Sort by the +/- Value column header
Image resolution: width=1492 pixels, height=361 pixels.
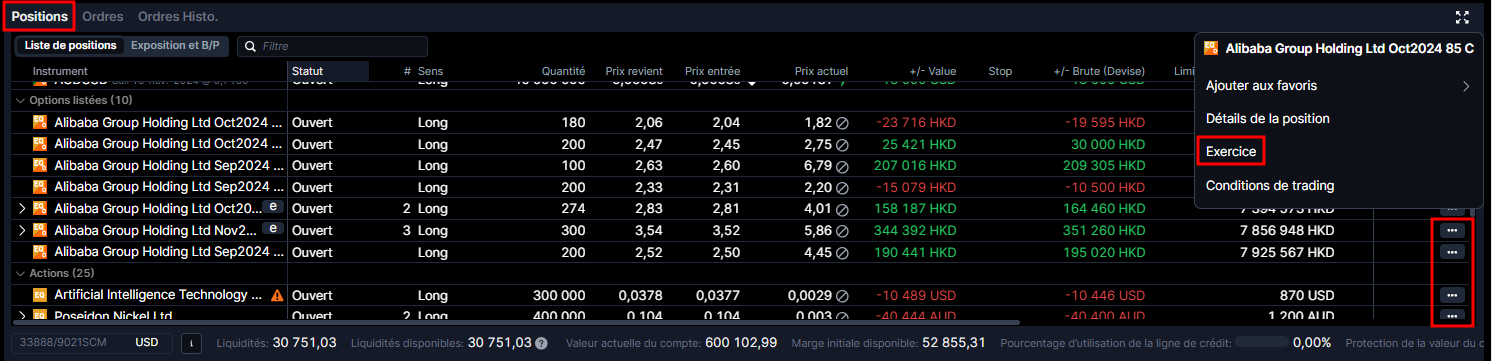(933, 72)
